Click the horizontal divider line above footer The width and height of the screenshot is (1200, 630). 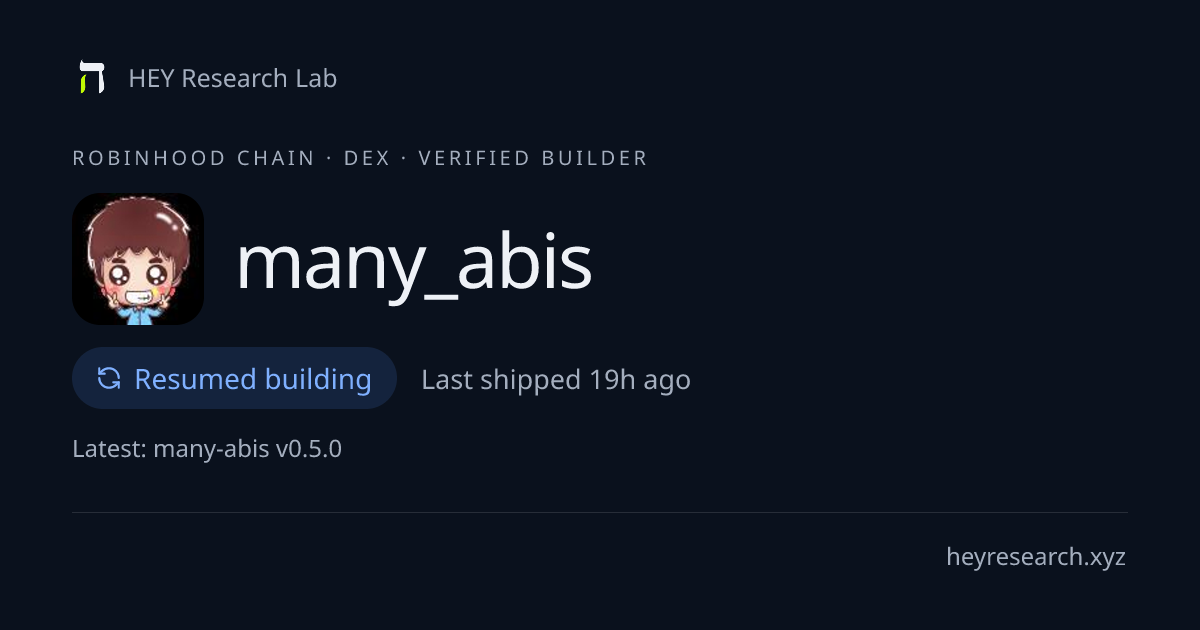pos(600,512)
